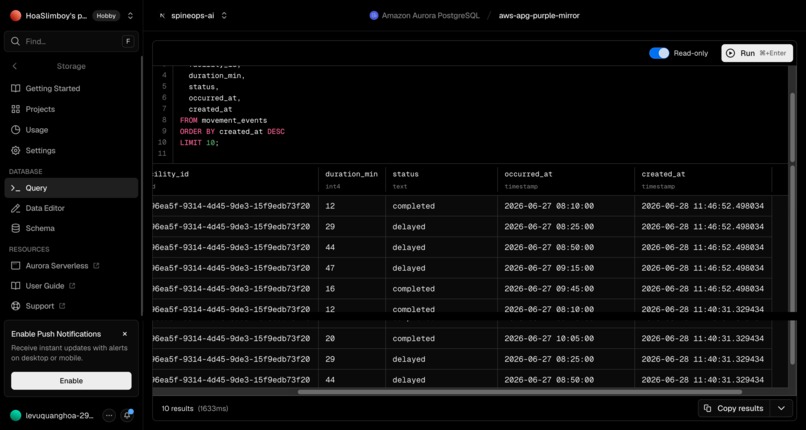This screenshot has height=430, width=806.
Task: Toggle the Read-only switch
Action: (x=659, y=53)
